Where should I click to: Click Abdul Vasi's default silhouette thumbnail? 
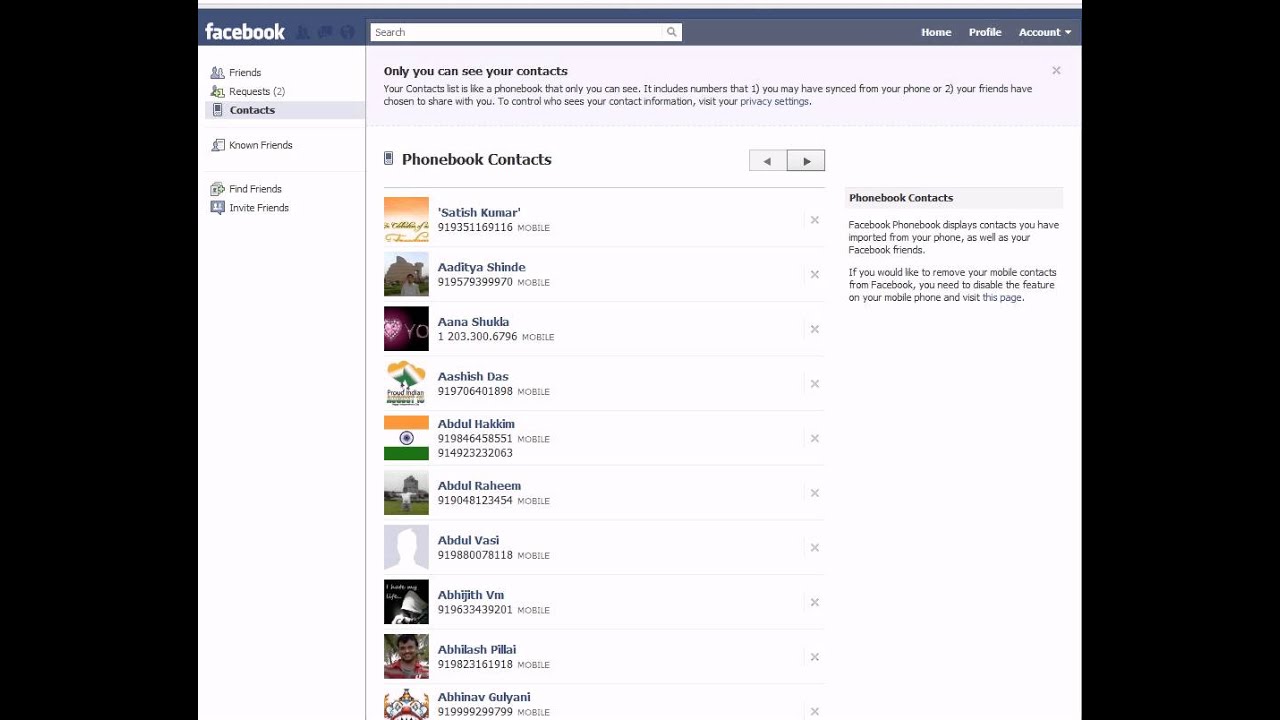[x=406, y=548]
